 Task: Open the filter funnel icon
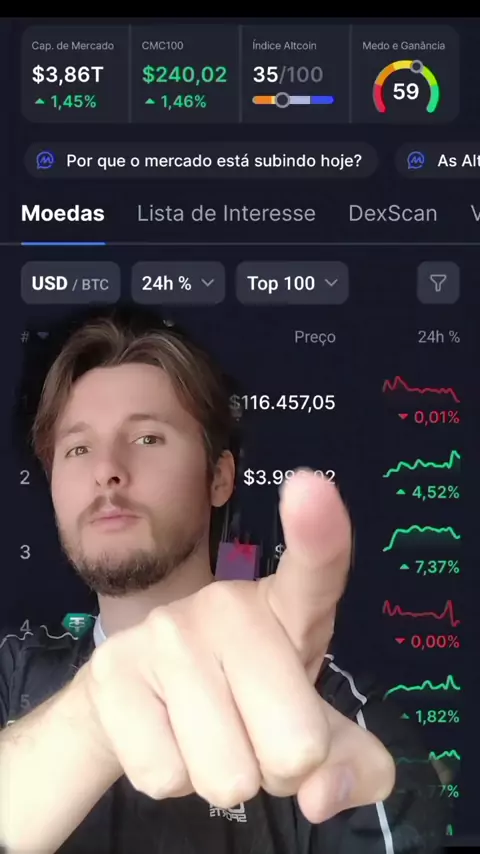coord(438,283)
